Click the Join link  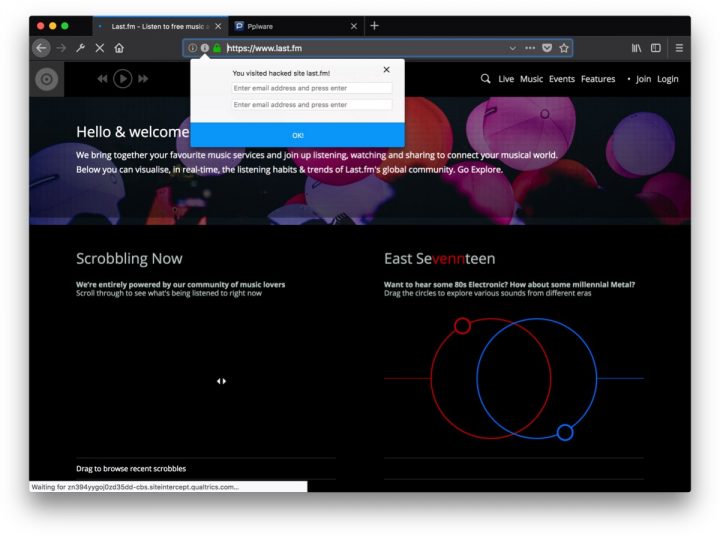click(x=643, y=79)
